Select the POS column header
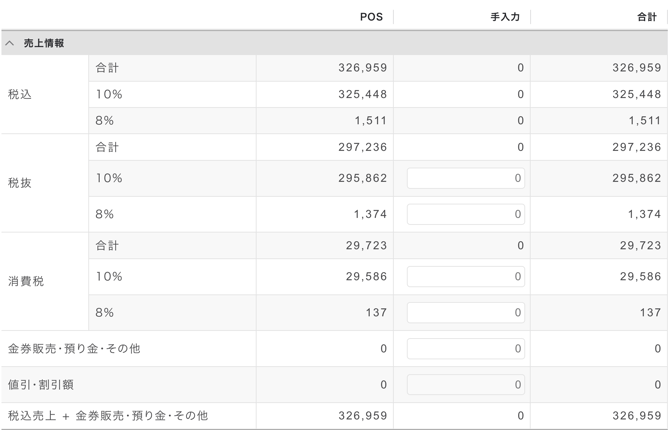The width and height of the screenshot is (670, 430). click(x=371, y=17)
